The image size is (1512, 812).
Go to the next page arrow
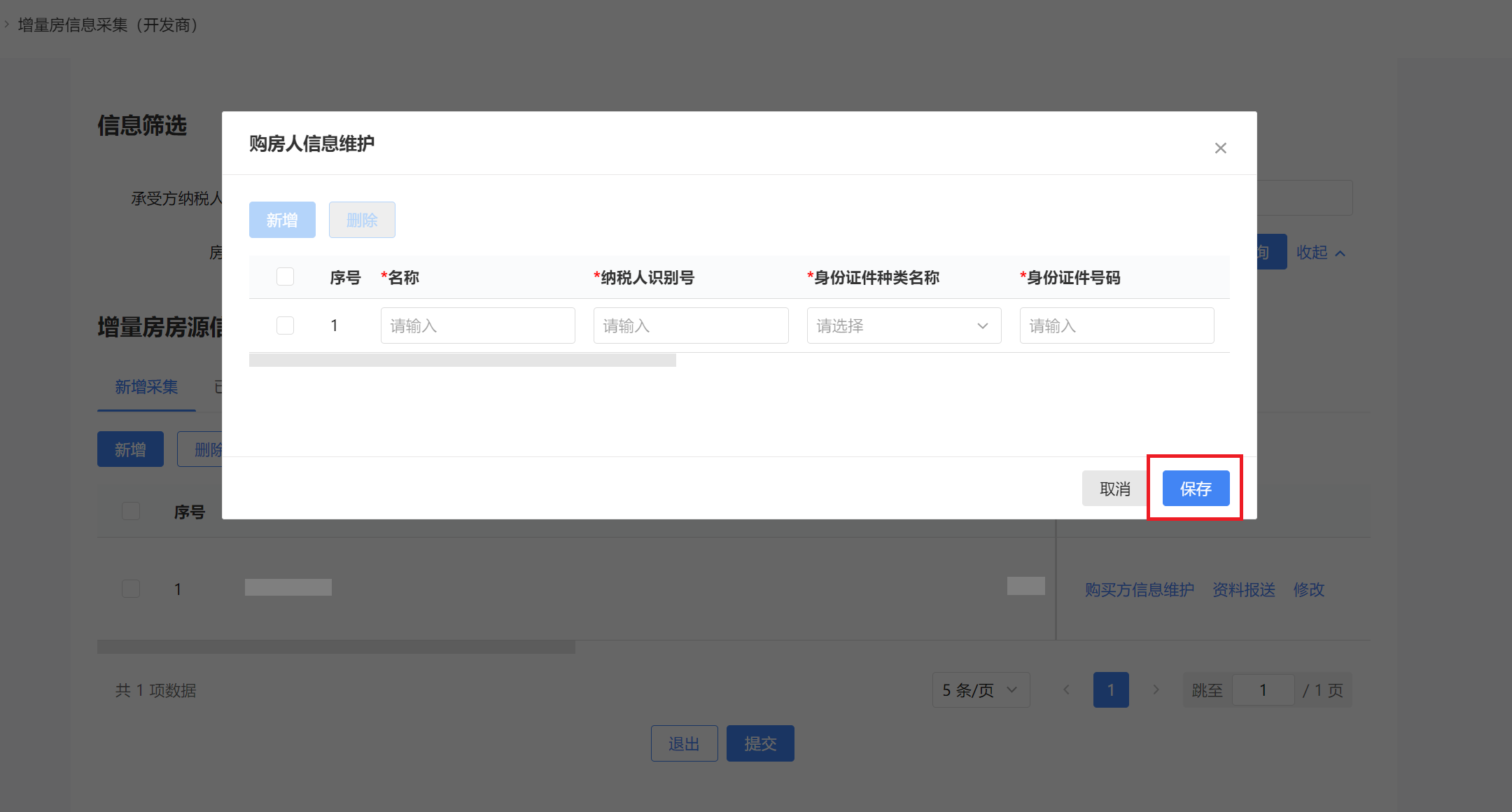1156,690
